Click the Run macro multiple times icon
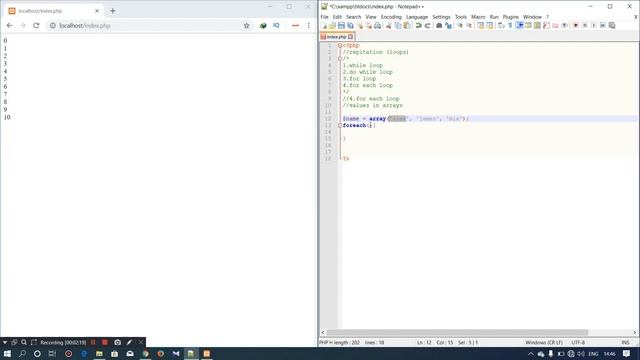 pos(603,26)
